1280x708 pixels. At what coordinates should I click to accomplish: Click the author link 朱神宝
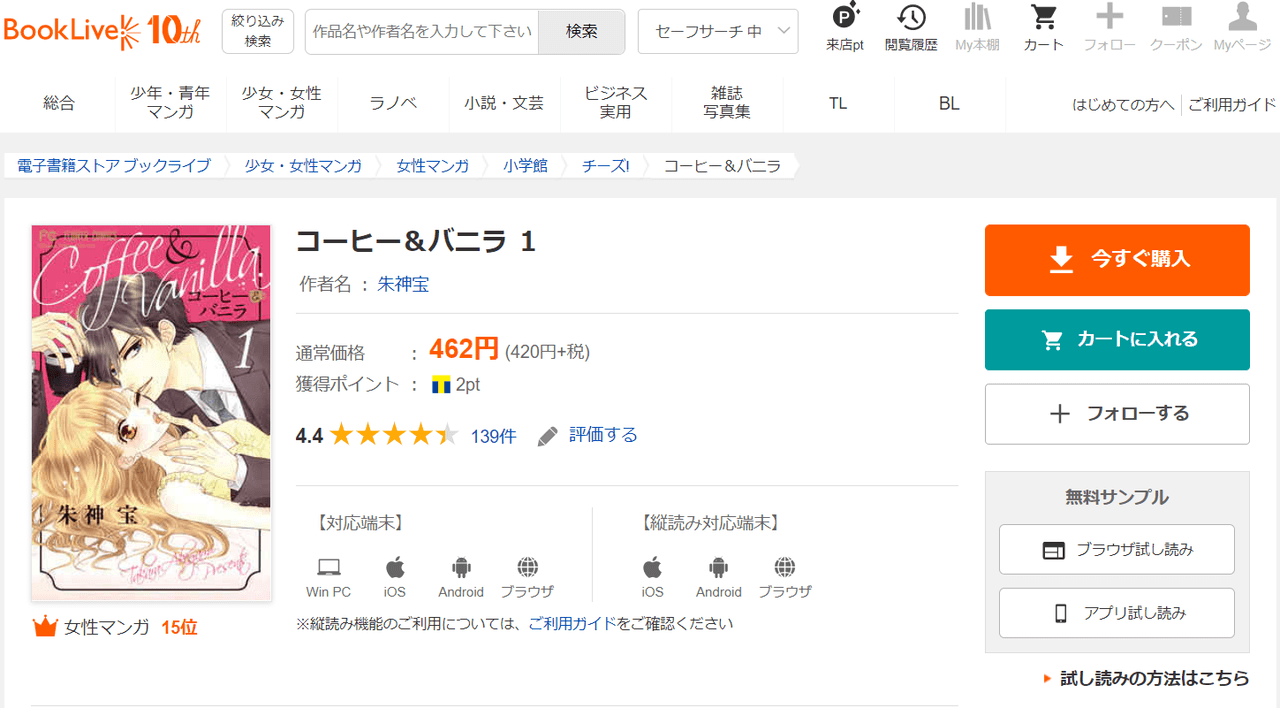pos(403,284)
